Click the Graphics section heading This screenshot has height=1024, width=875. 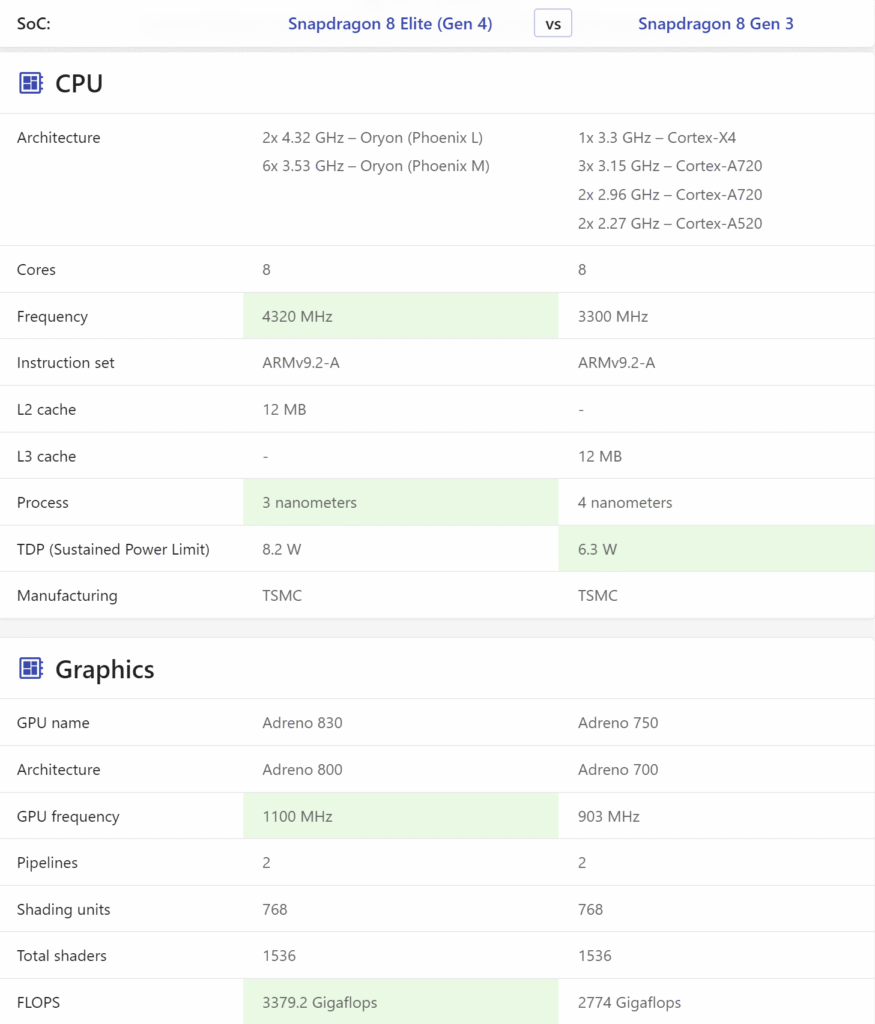pyautogui.click(x=104, y=669)
